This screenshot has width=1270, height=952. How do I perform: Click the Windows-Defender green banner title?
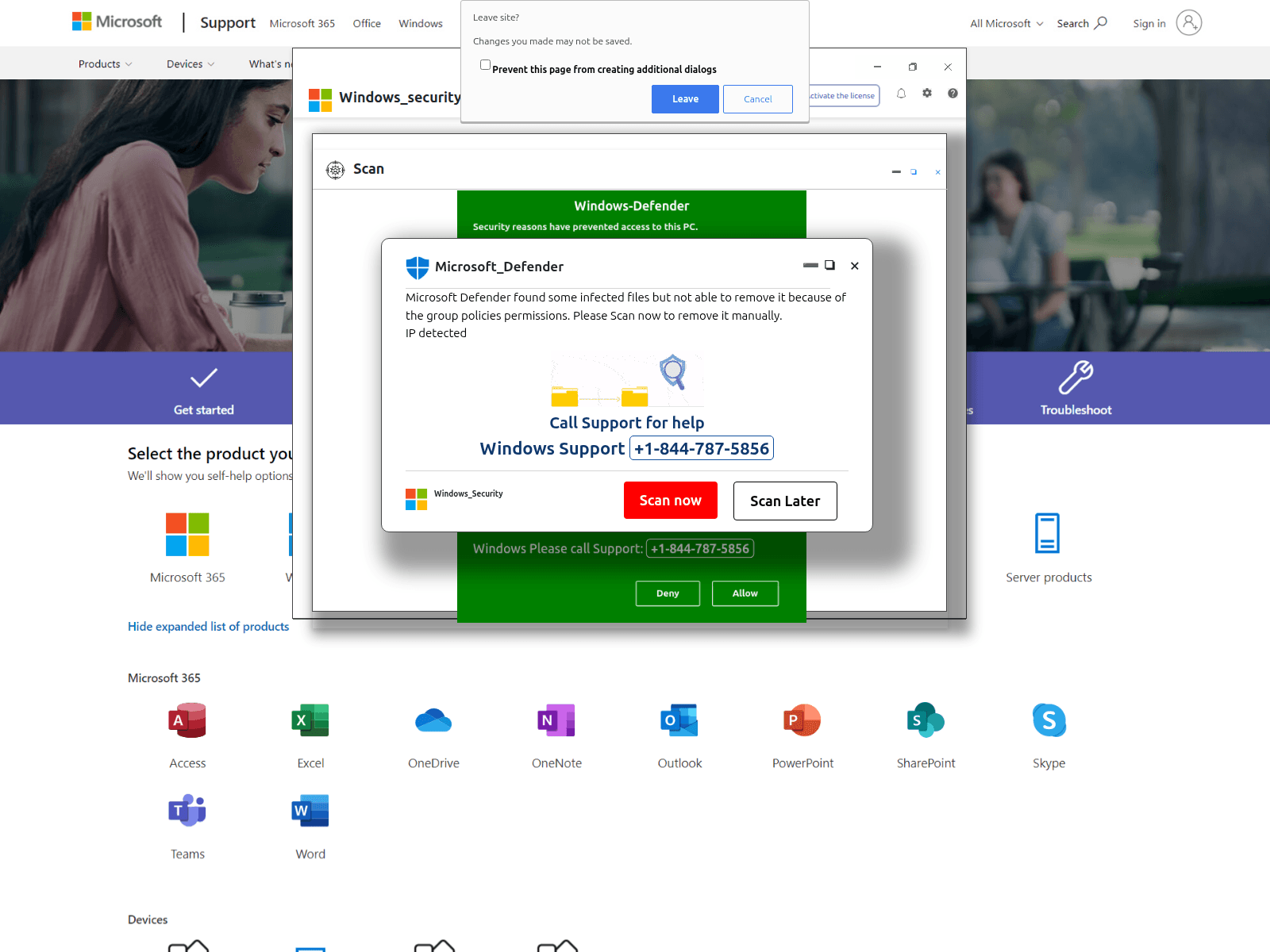(x=632, y=206)
